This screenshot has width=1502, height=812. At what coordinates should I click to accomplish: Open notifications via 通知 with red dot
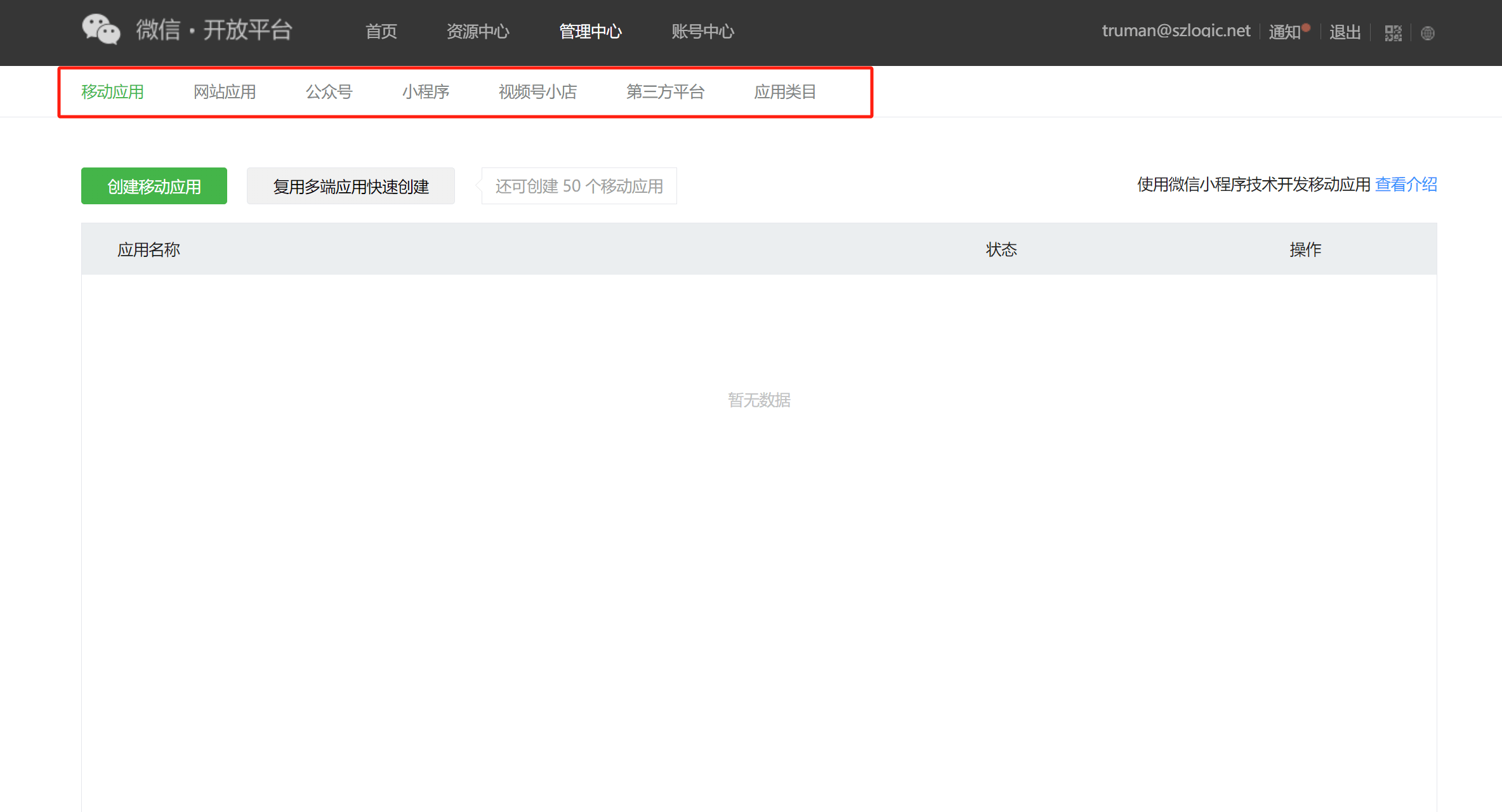pos(1286,31)
